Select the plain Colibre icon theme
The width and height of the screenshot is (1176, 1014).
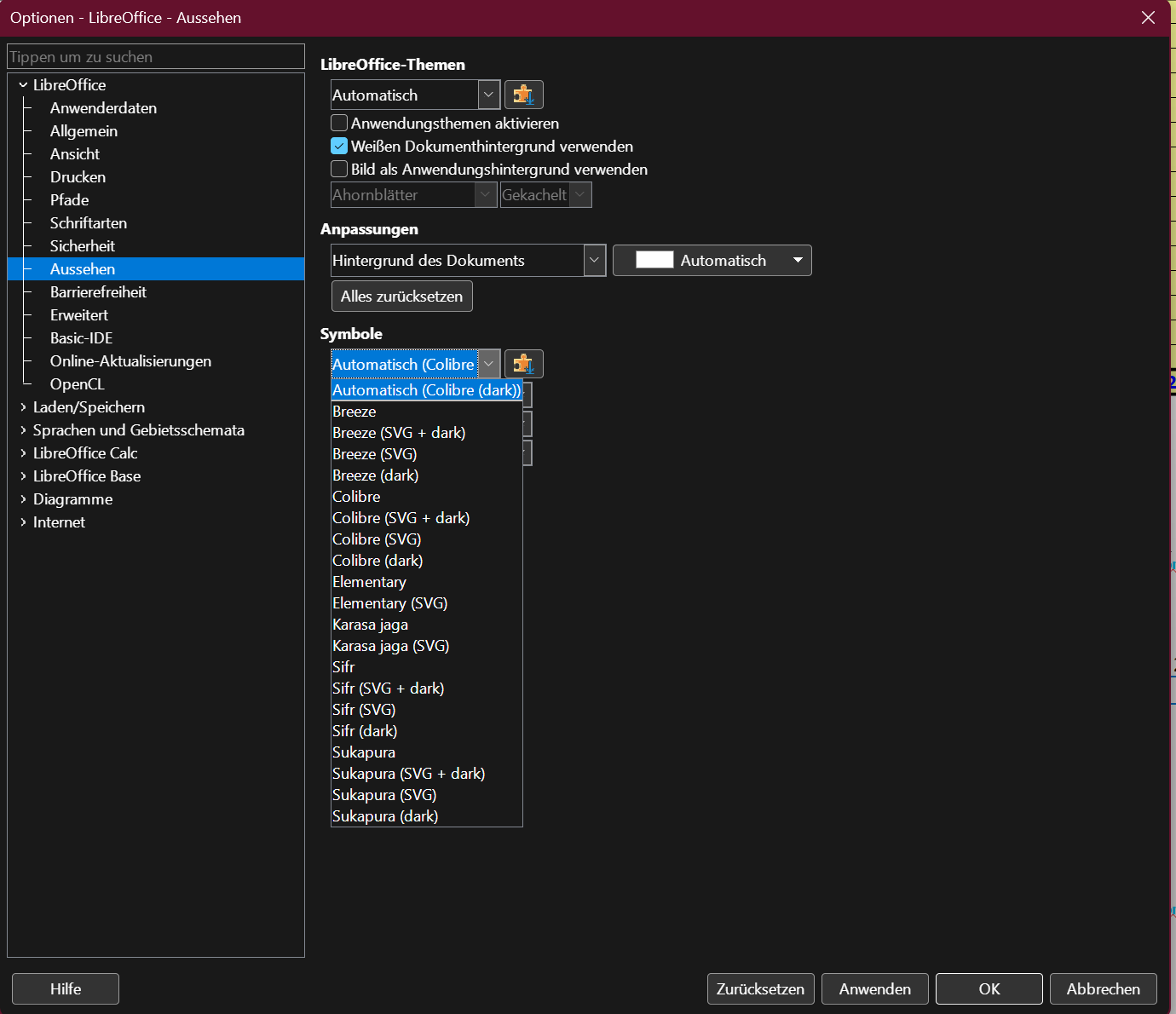pos(426,496)
